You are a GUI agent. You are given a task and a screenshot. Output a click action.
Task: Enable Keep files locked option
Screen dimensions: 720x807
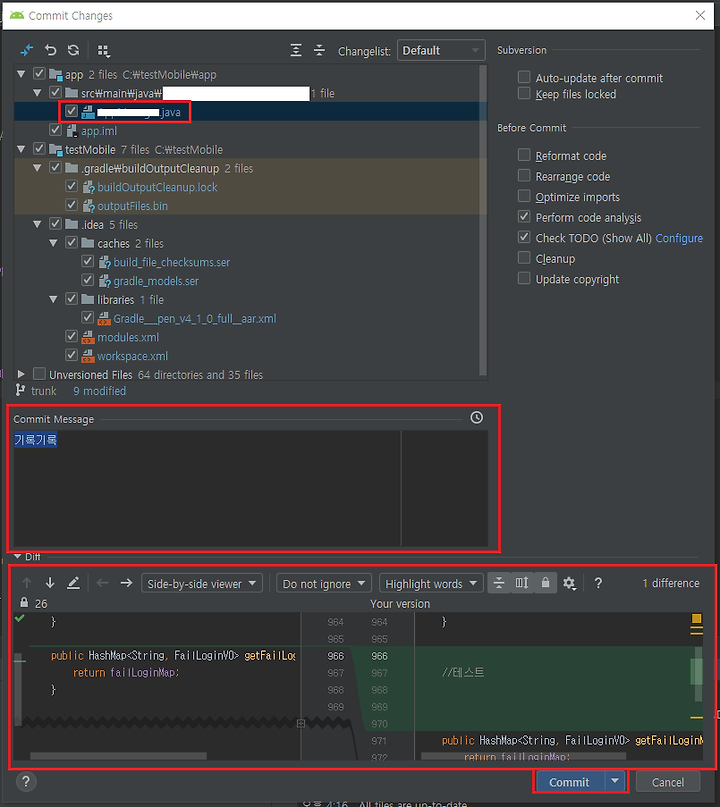[524, 93]
